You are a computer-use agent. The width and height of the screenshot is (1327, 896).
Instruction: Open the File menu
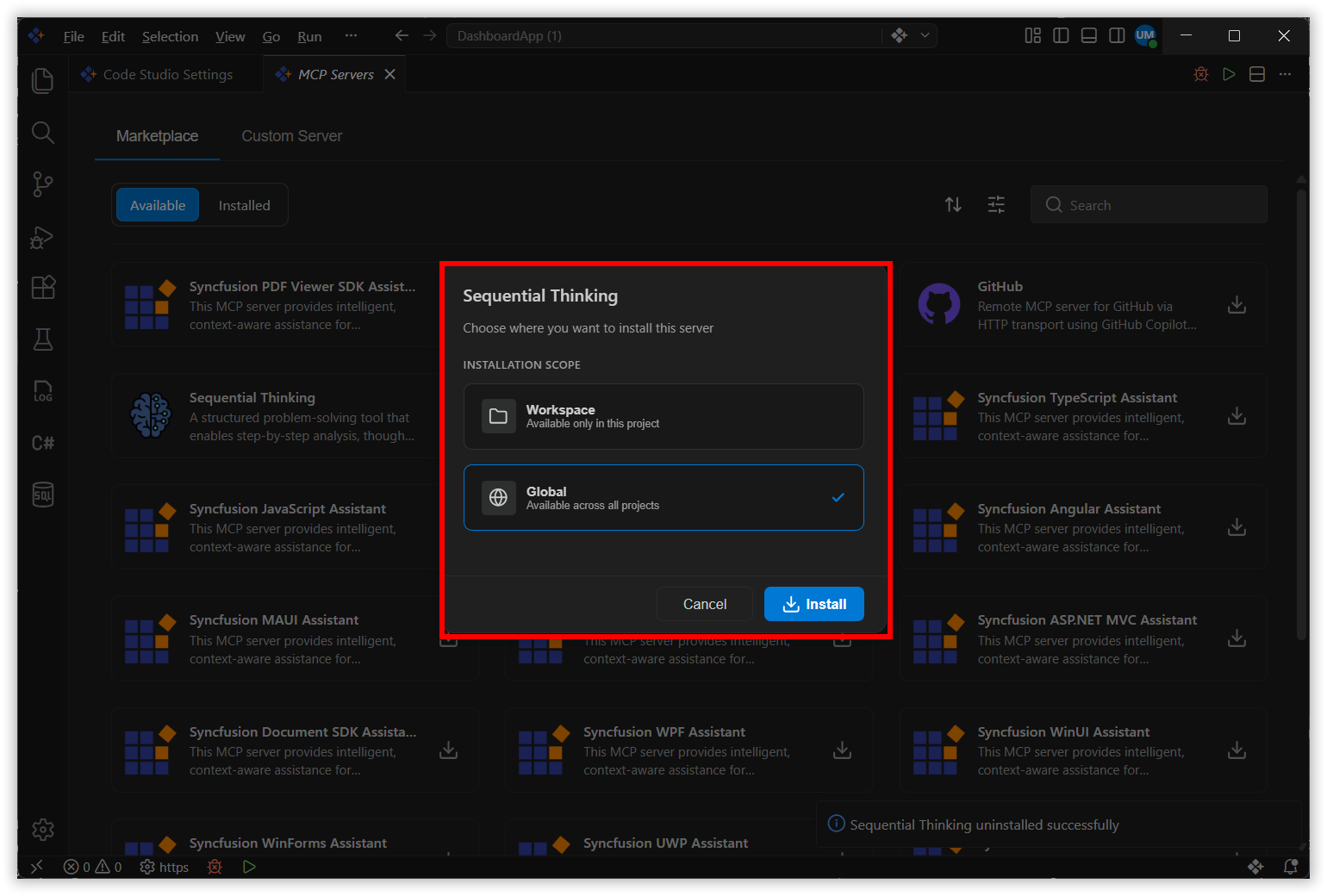(73, 36)
